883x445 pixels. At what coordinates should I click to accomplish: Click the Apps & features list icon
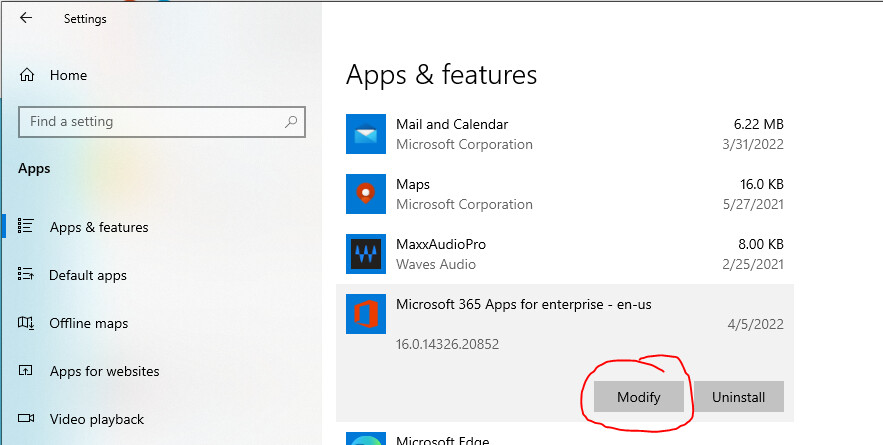tap(26, 226)
